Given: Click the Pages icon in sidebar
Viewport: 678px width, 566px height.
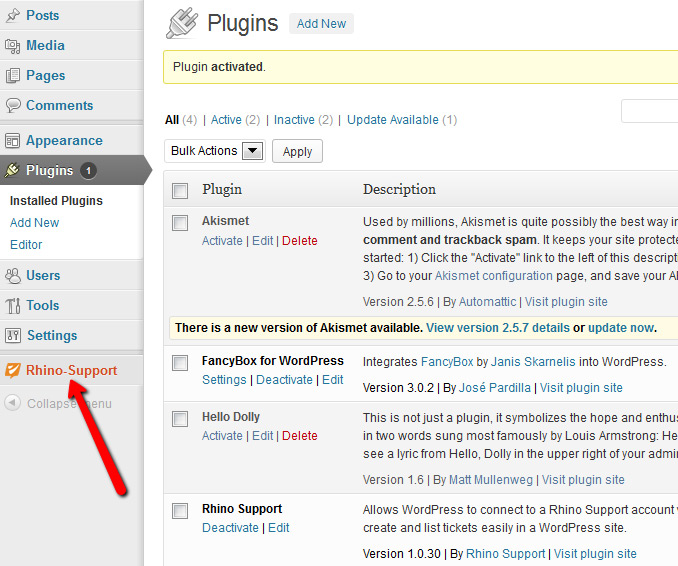Looking at the screenshot, I should coord(13,76).
